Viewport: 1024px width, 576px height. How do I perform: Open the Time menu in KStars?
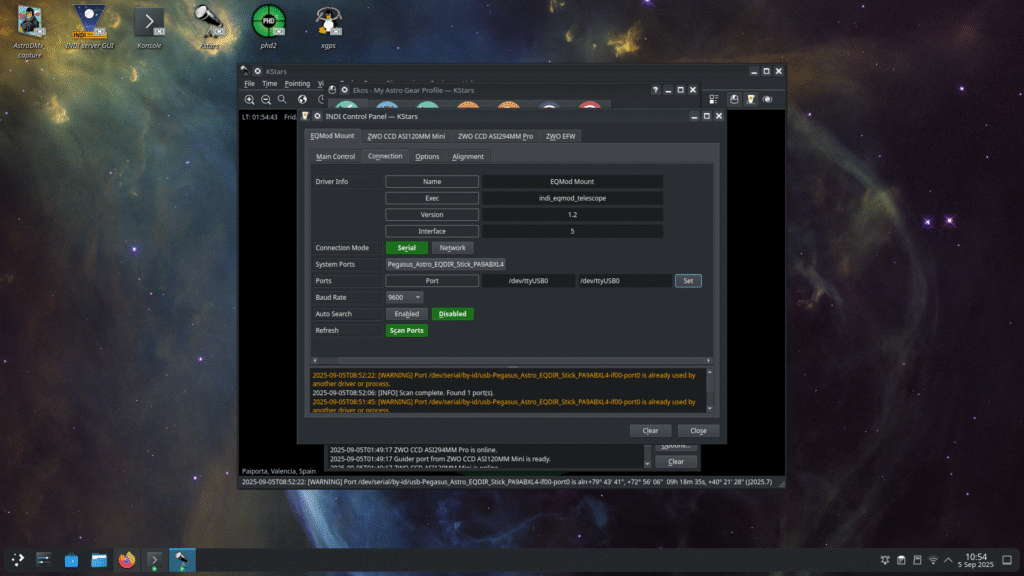tap(269, 84)
